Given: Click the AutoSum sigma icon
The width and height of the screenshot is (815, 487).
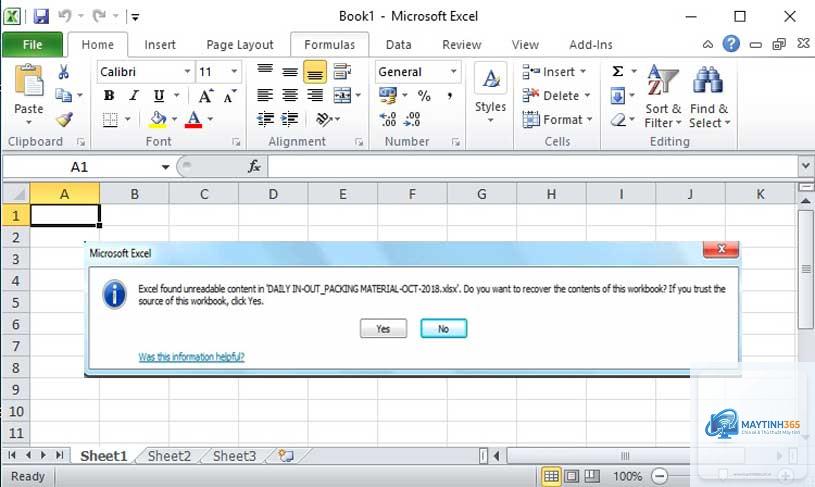Looking at the screenshot, I should 617,71.
